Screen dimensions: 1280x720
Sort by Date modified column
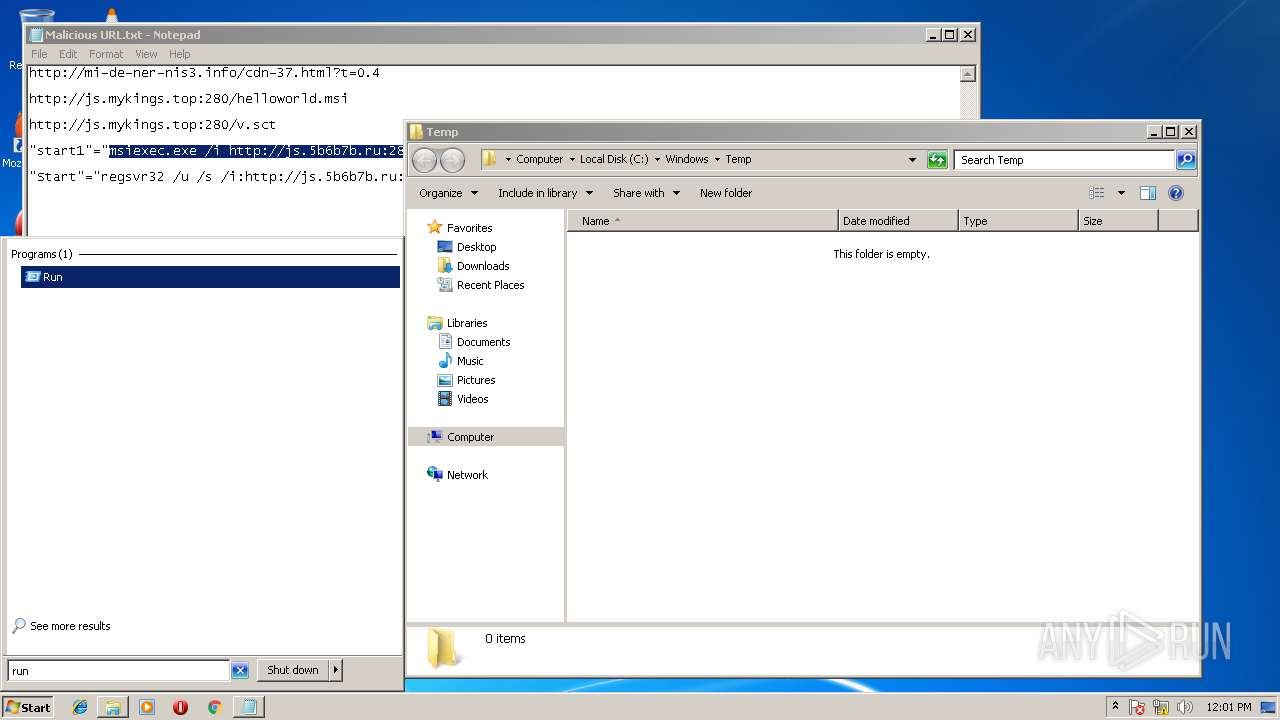click(x=898, y=221)
